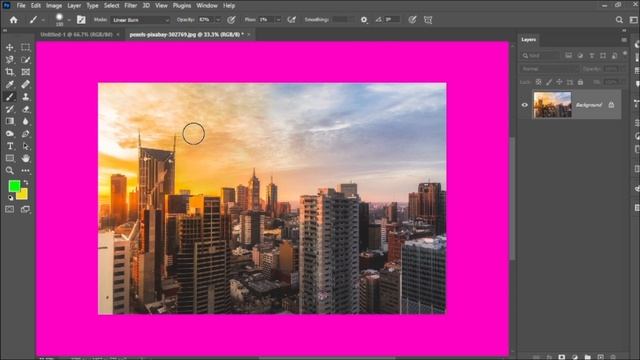Open the workspace switcher icon

click(x=634, y=20)
